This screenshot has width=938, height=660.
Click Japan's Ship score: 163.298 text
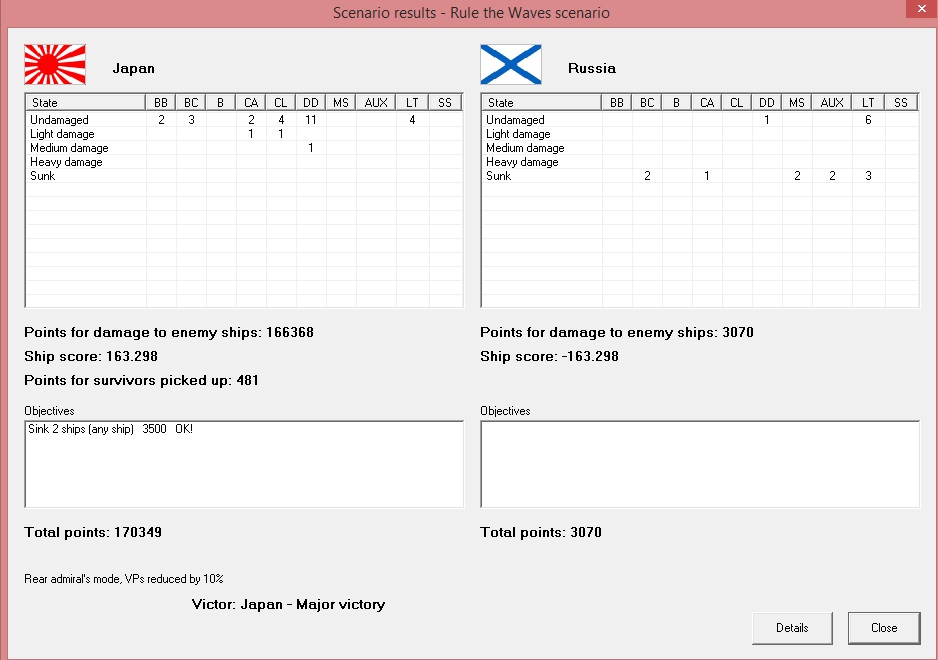pos(91,357)
